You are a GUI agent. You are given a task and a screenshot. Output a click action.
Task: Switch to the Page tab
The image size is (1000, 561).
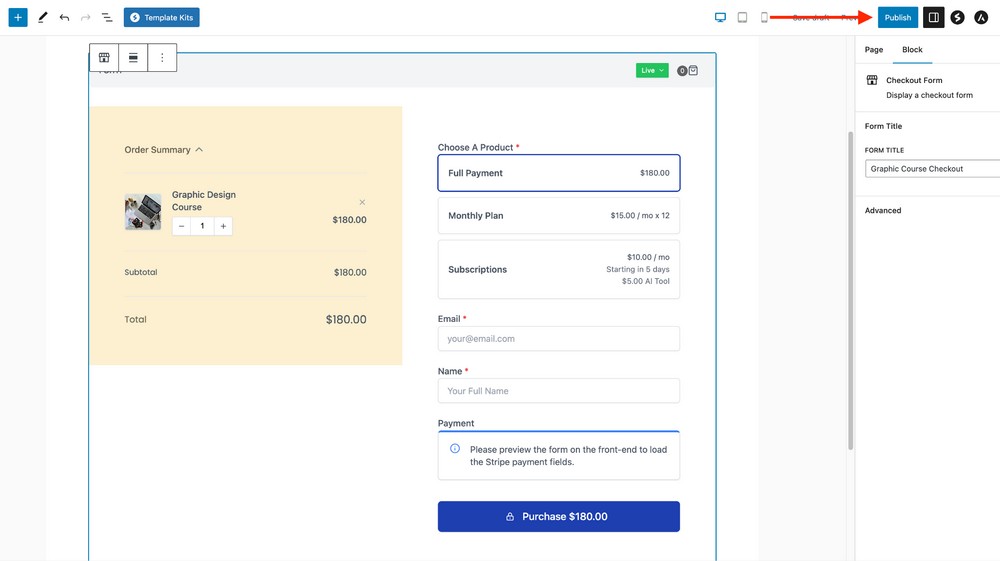click(874, 50)
